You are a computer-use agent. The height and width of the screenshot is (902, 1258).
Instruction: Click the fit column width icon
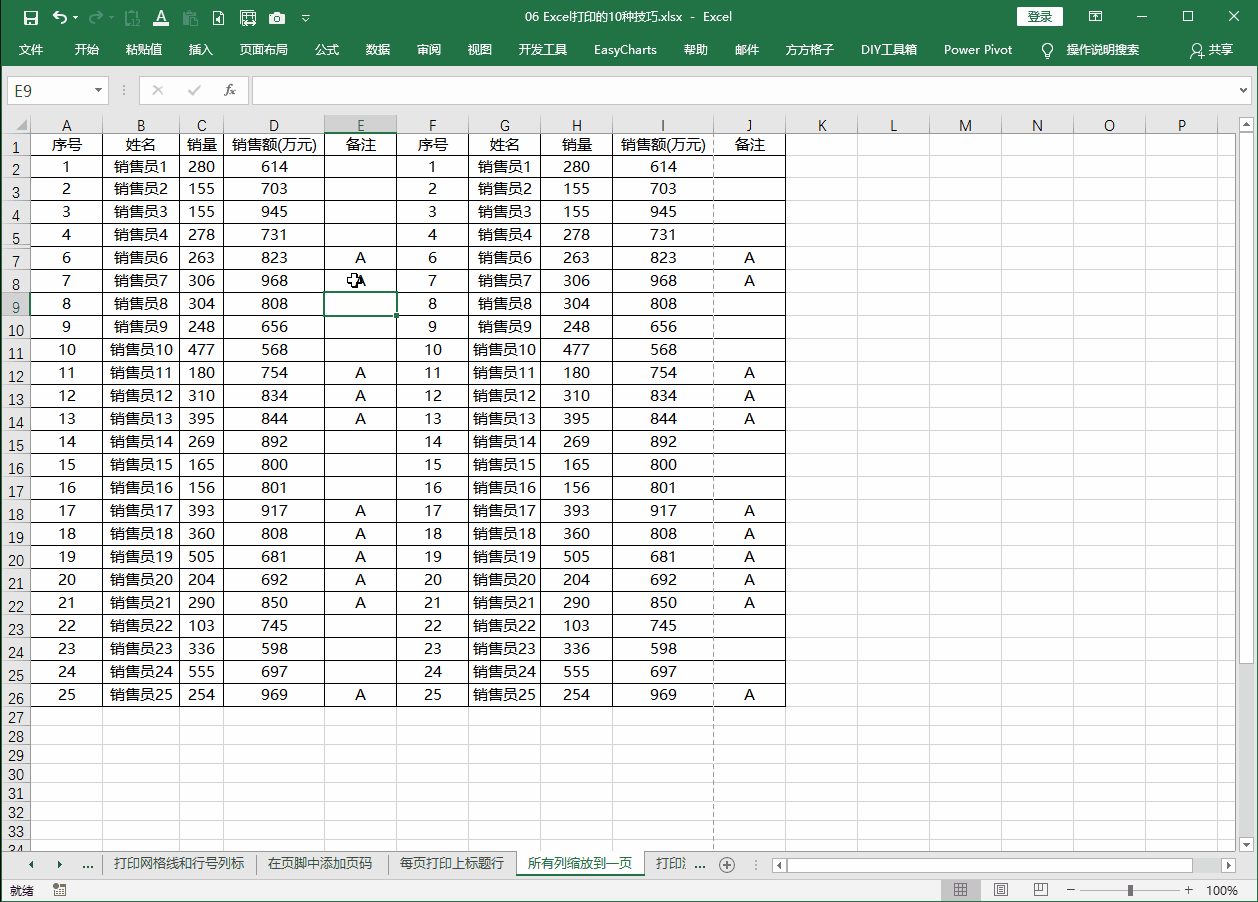pos(248,17)
